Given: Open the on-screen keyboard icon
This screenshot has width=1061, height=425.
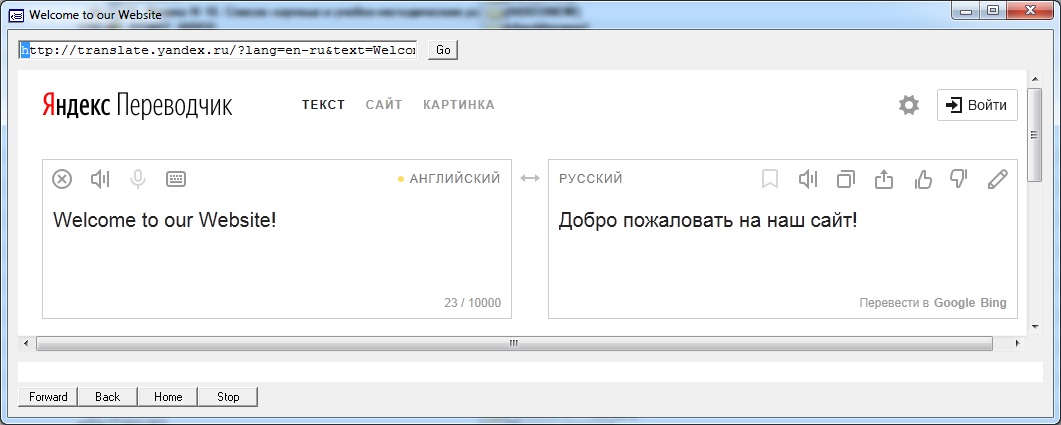Looking at the screenshot, I should pyautogui.click(x=176, y=179).
